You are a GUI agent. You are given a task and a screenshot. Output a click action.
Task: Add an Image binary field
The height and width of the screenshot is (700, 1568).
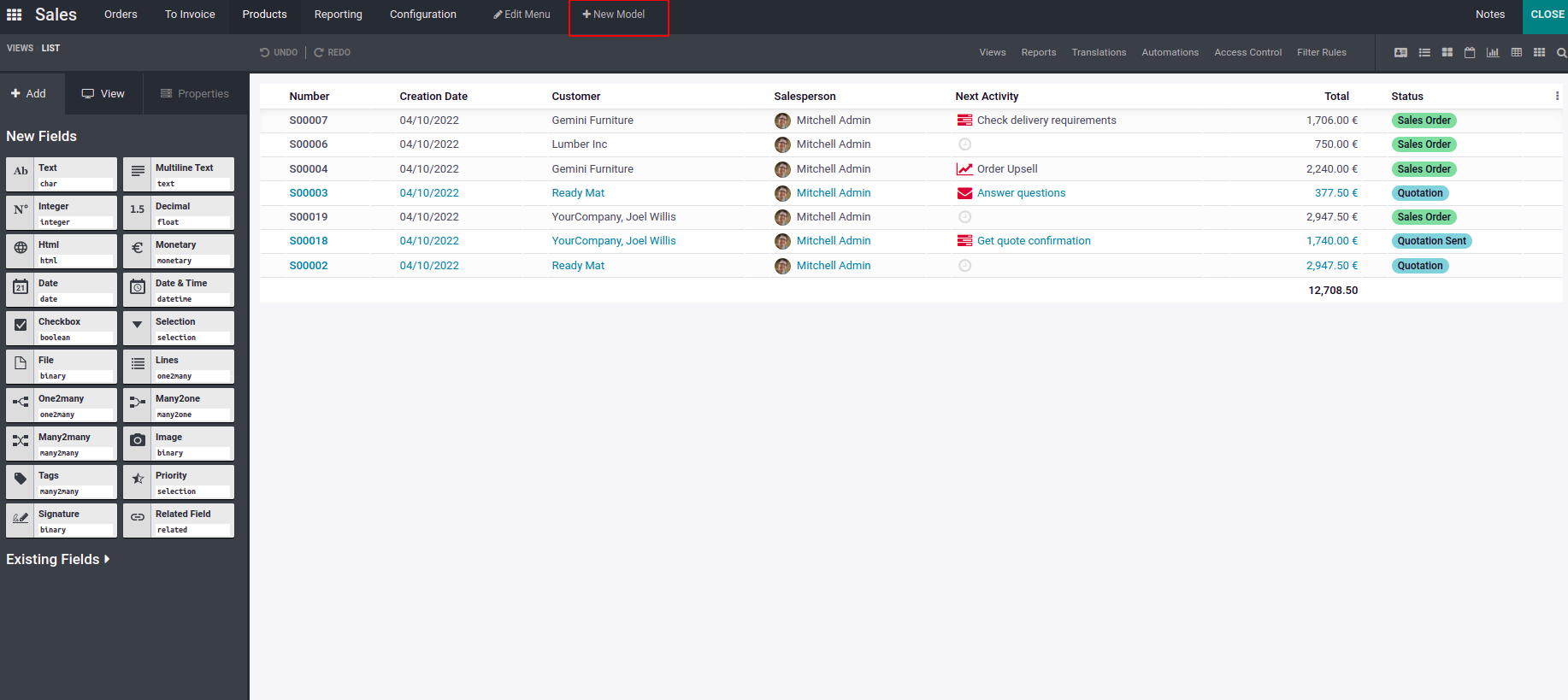tap(179, 444)
